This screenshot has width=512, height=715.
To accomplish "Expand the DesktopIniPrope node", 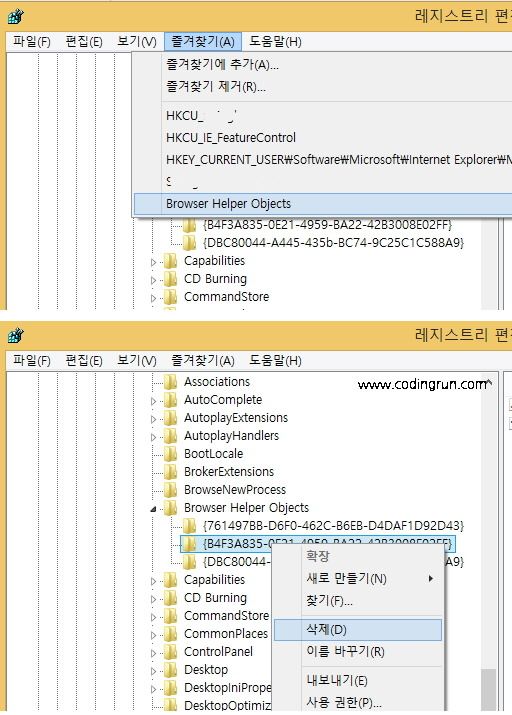I will [154, 689].
